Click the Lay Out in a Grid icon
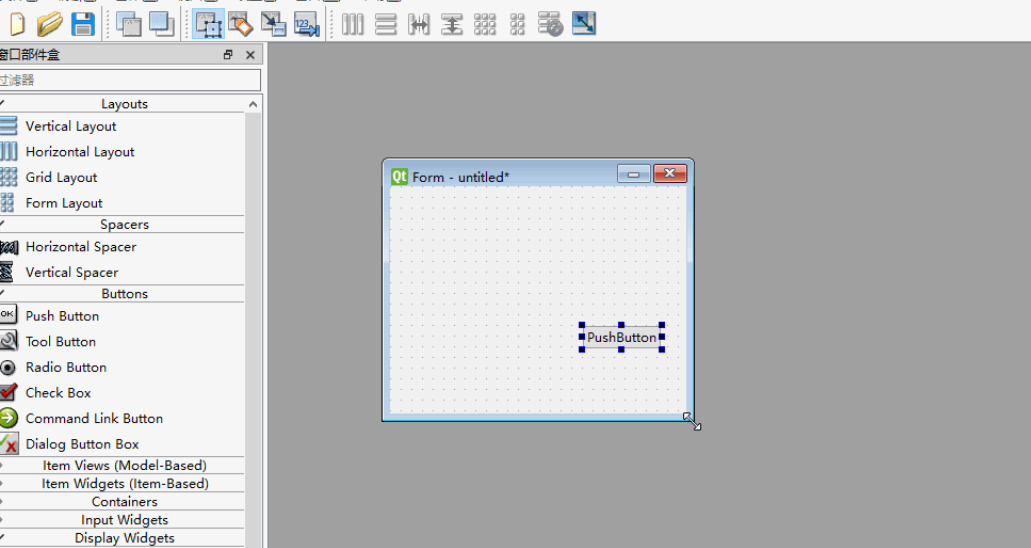The image size is (1031, 548). tap(485, 24)
